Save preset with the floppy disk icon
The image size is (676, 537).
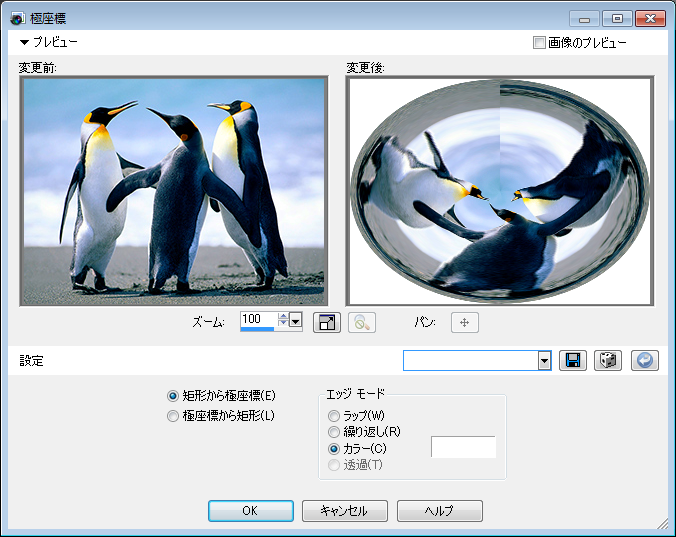tap(573, 360)
